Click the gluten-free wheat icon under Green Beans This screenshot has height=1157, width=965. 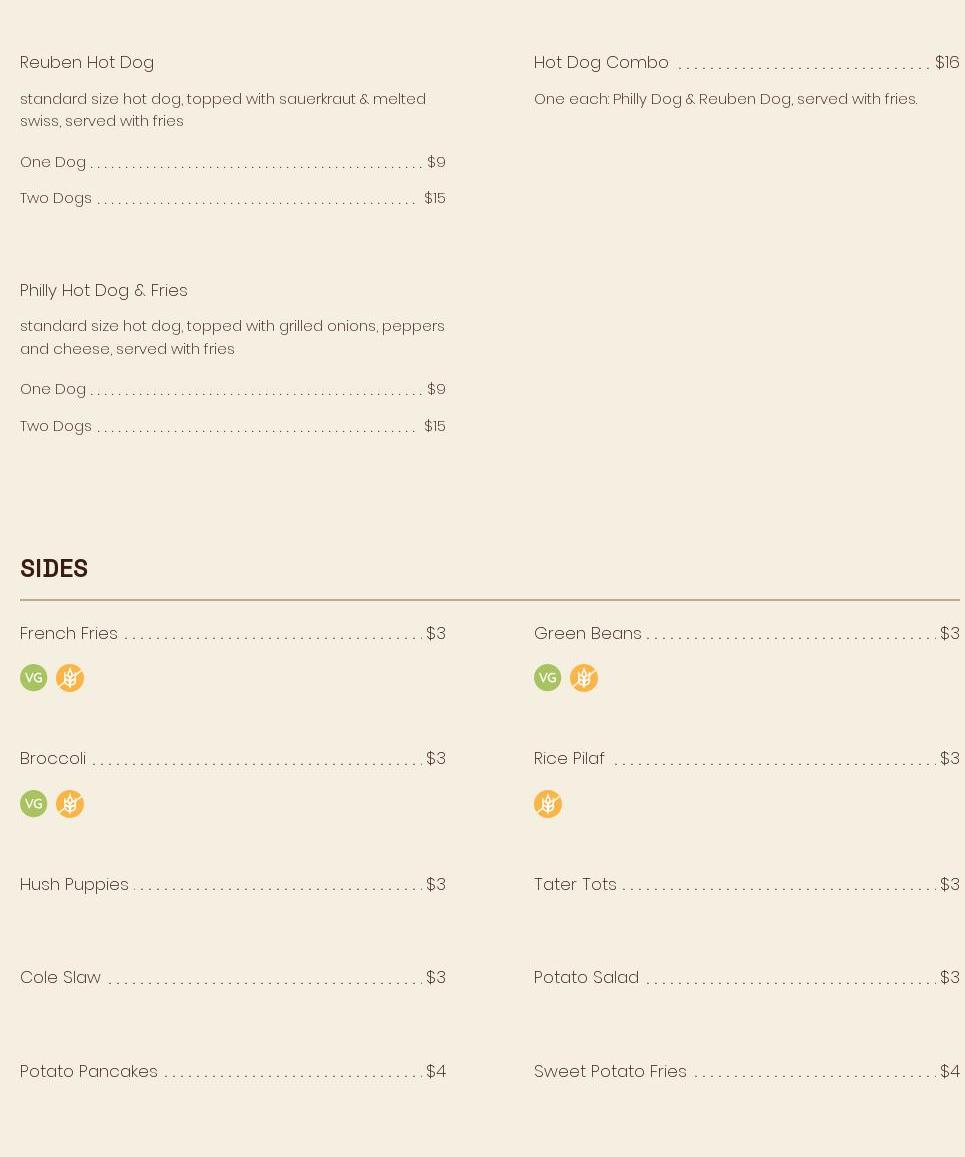[584, 677]
